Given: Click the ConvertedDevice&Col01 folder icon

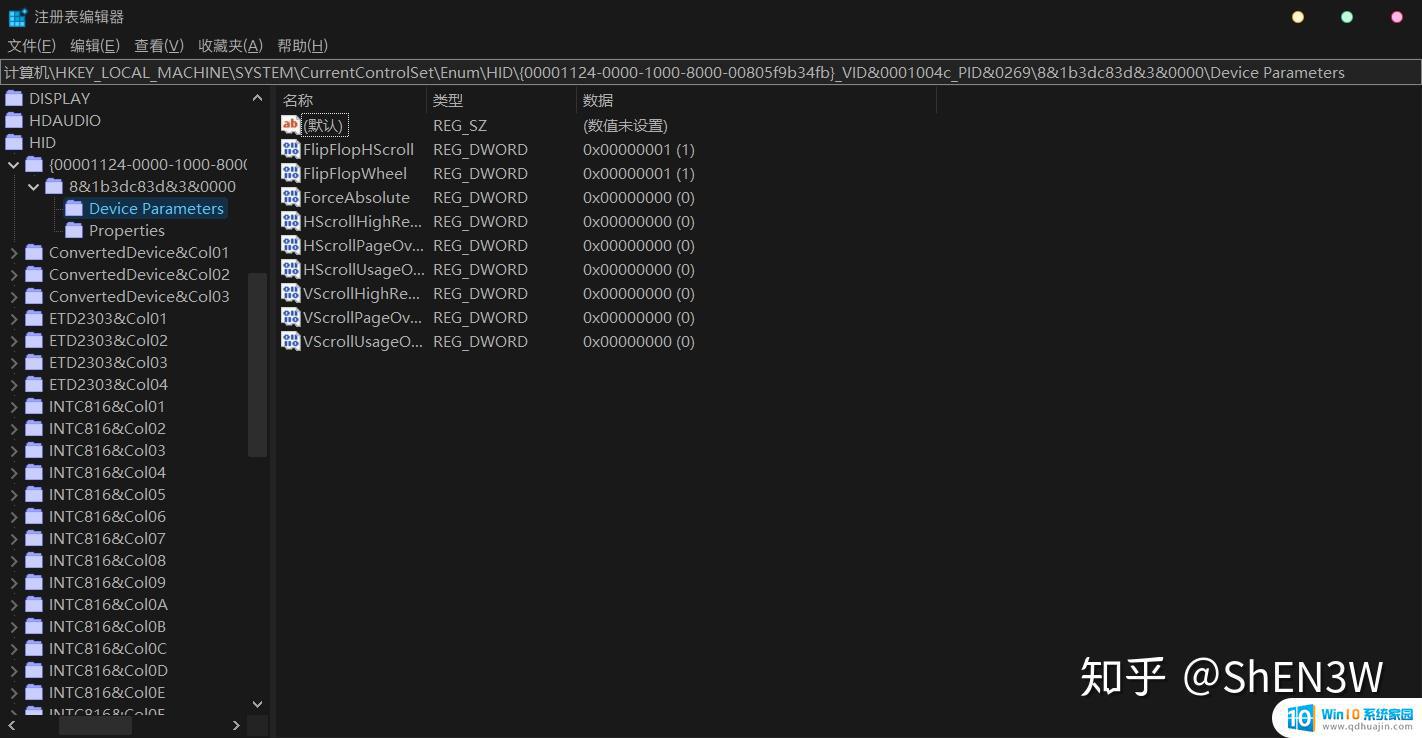Looking at the screenshot, I should pyautogui.click(x=34, y=252).
